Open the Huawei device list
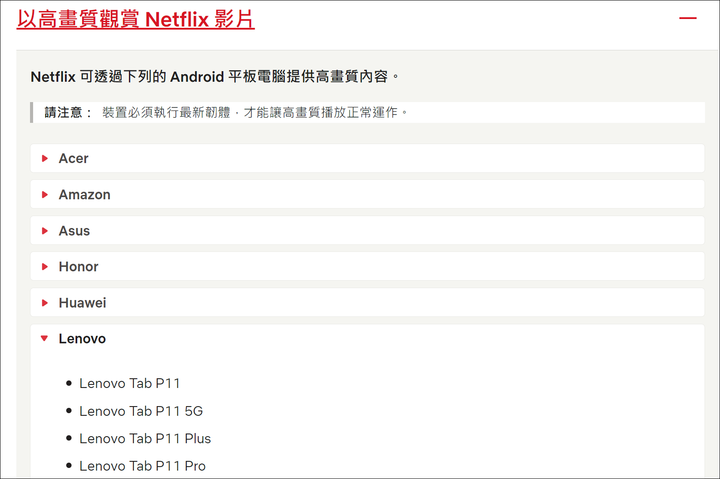This screenshot has width=720, height=479. [x=367, y=303]
